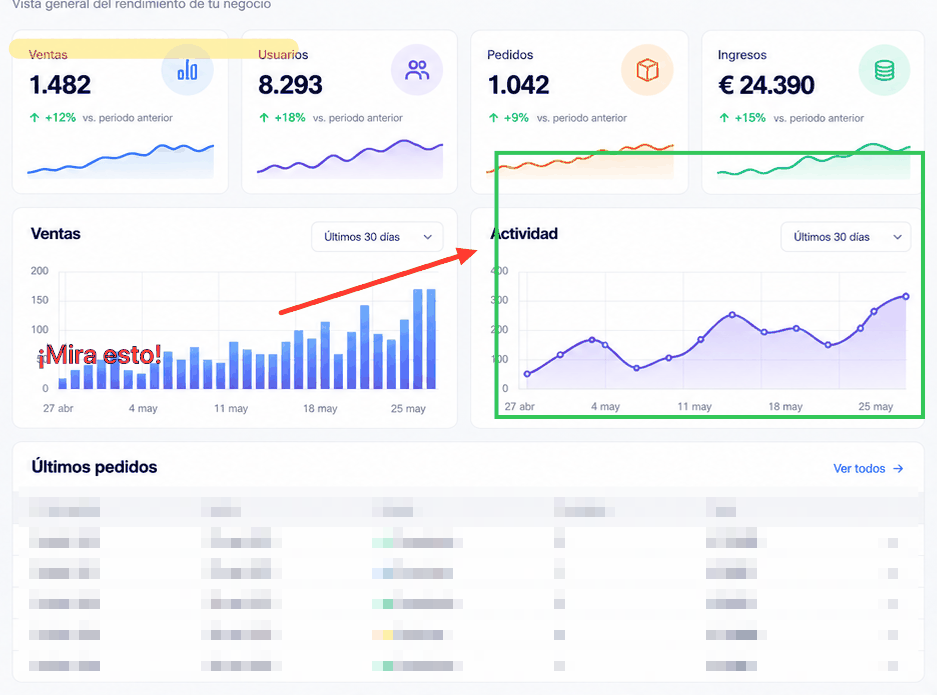Click the orange box icon in Pedidos card
This screenshot has height=695, width=937.
[647, 70]
